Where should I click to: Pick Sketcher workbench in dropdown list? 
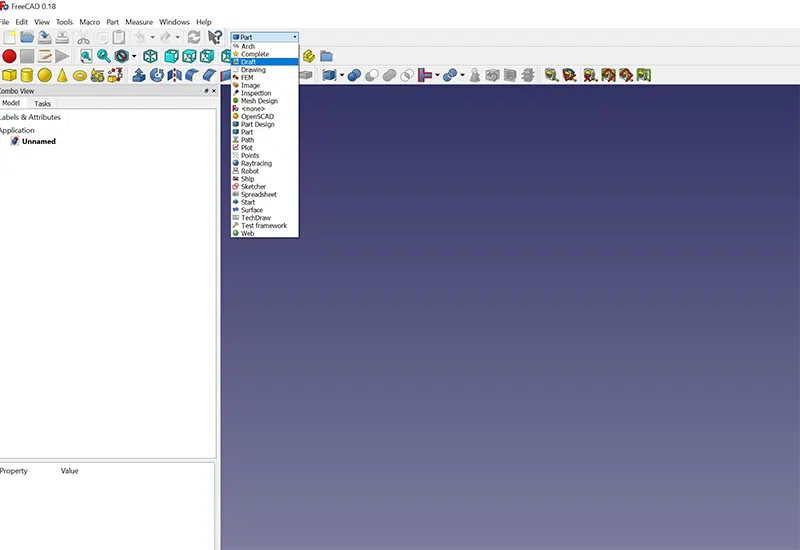pos(265,187)
